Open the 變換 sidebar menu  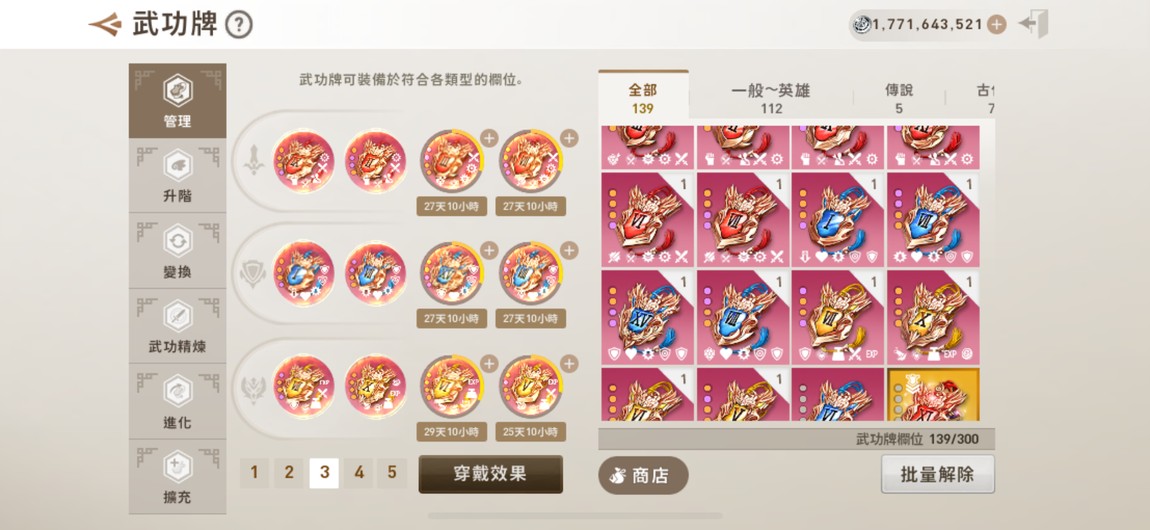click(177, 252)
